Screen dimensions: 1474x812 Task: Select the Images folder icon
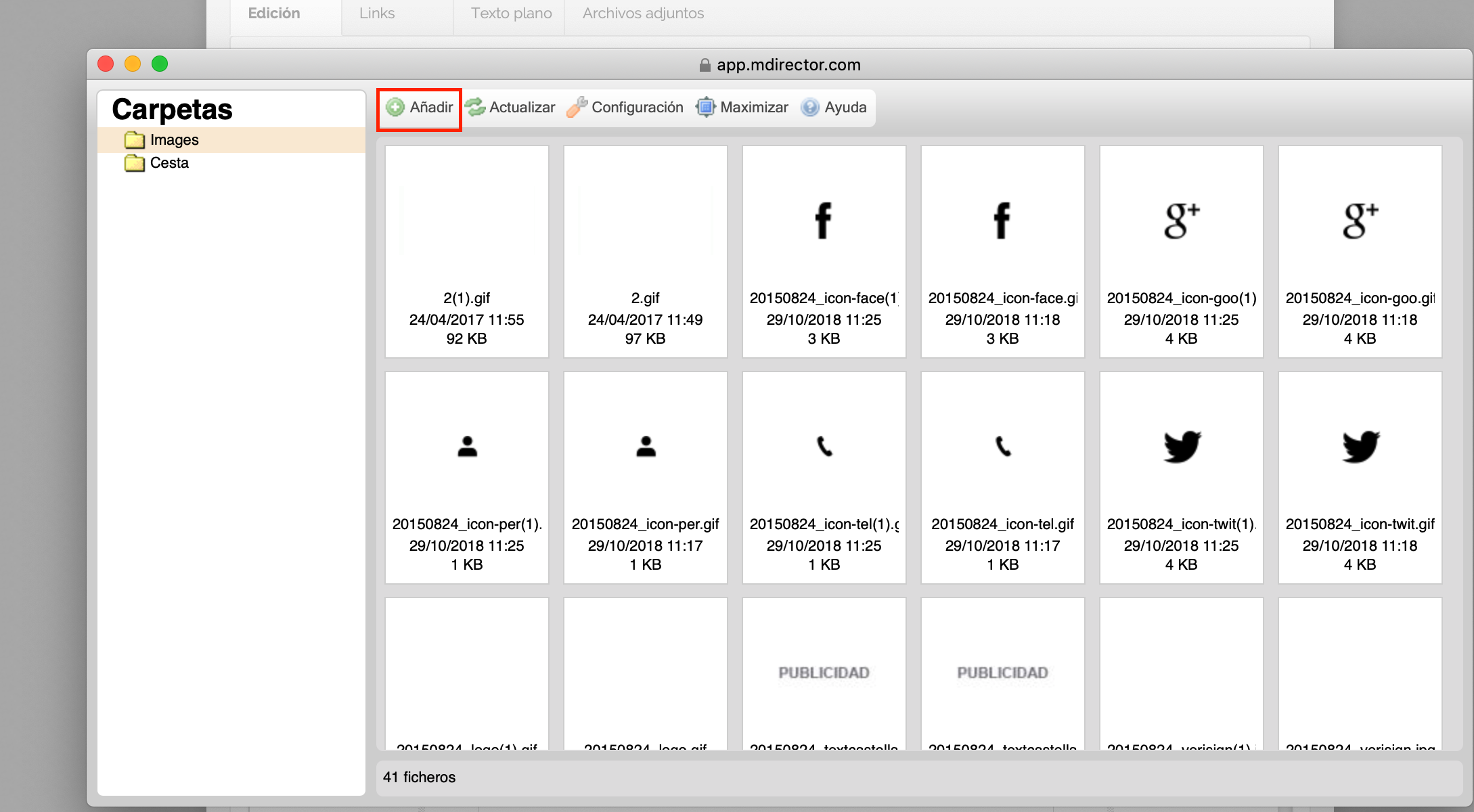135,140
